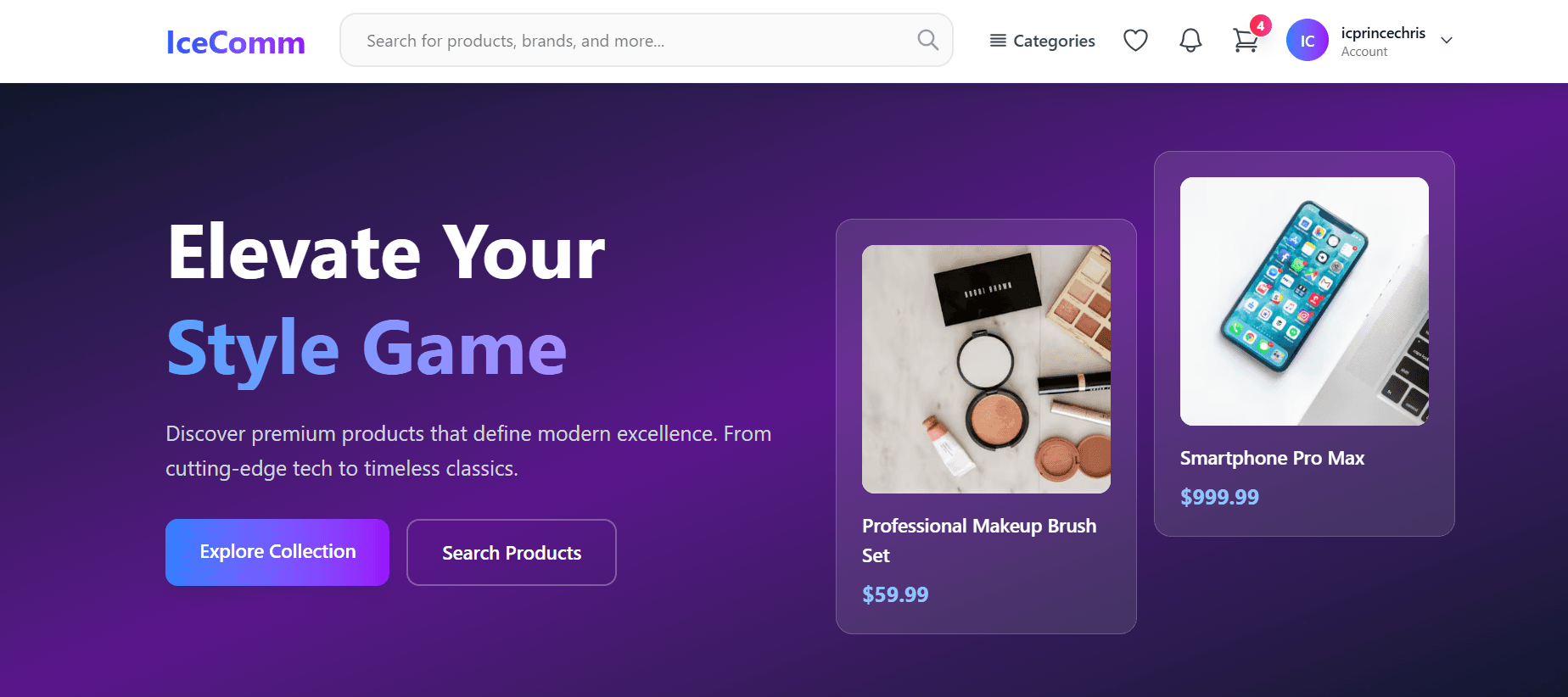Screen dimensions: 1568x697
Task: Click the red cart count badge
Action: point(1261,25)
